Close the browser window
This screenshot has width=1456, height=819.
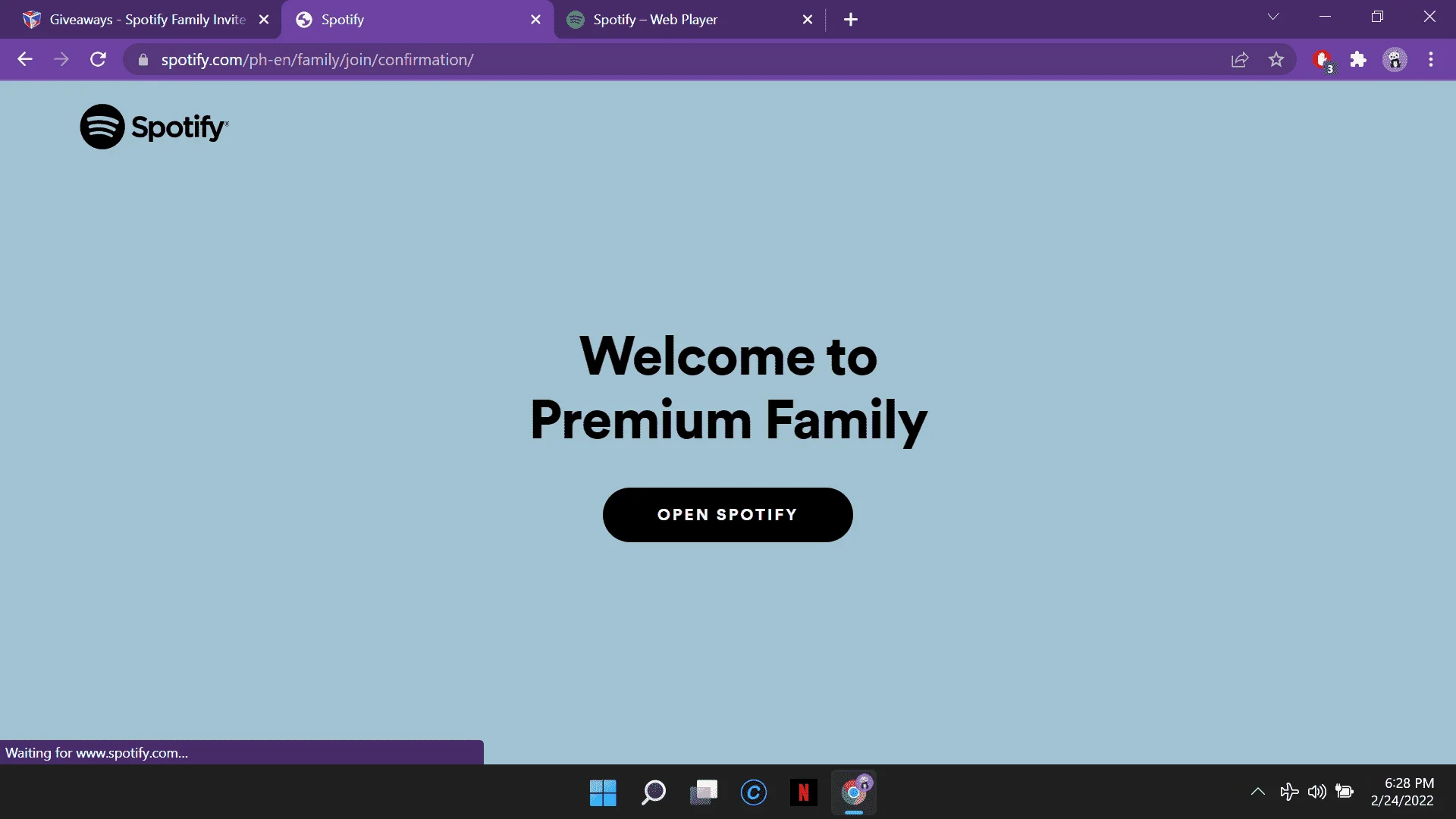tap(1429, 17)
